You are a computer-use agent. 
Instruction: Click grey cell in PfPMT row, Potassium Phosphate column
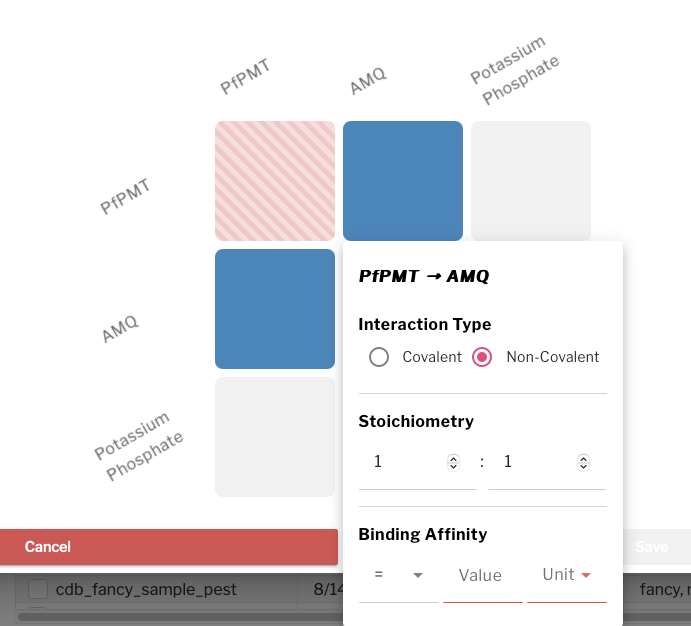(531, 181)
